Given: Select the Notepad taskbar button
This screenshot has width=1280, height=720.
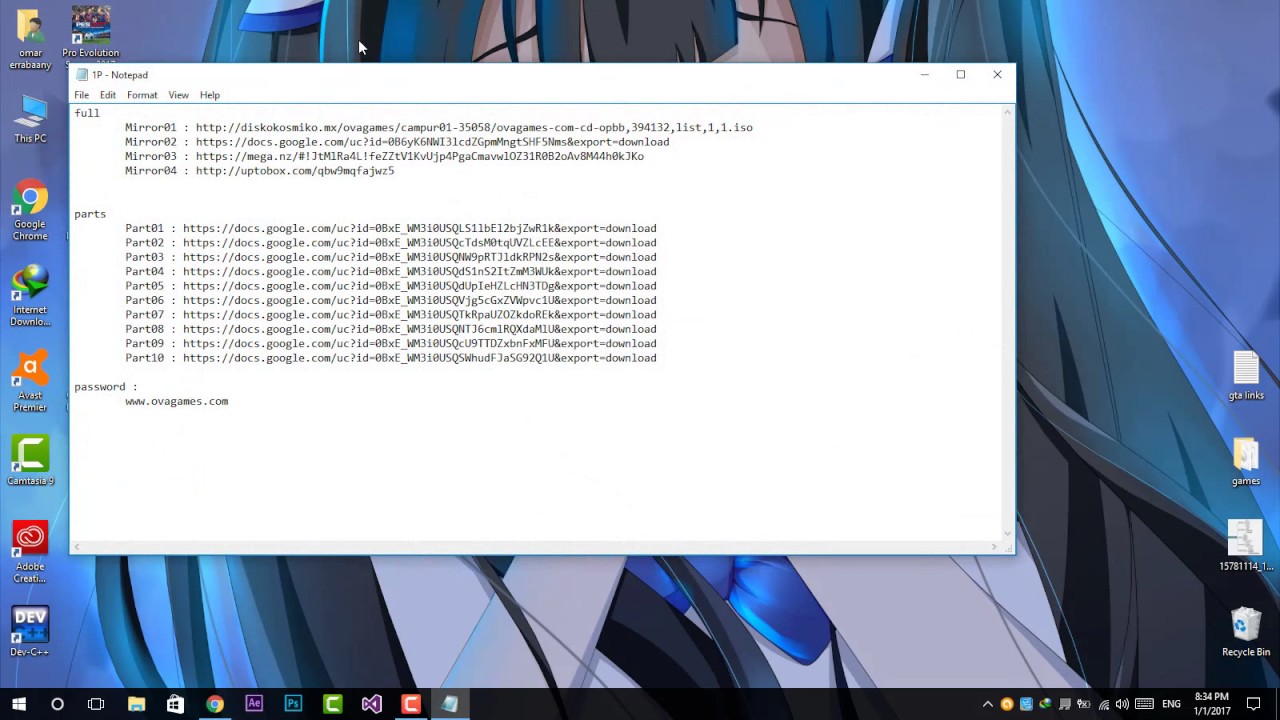Looking at the screenshot, I should click(x=450, y=704).
